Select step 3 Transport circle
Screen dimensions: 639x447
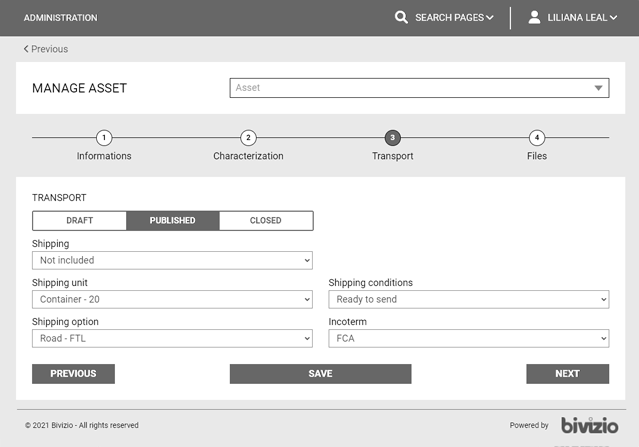click(392, 138)
